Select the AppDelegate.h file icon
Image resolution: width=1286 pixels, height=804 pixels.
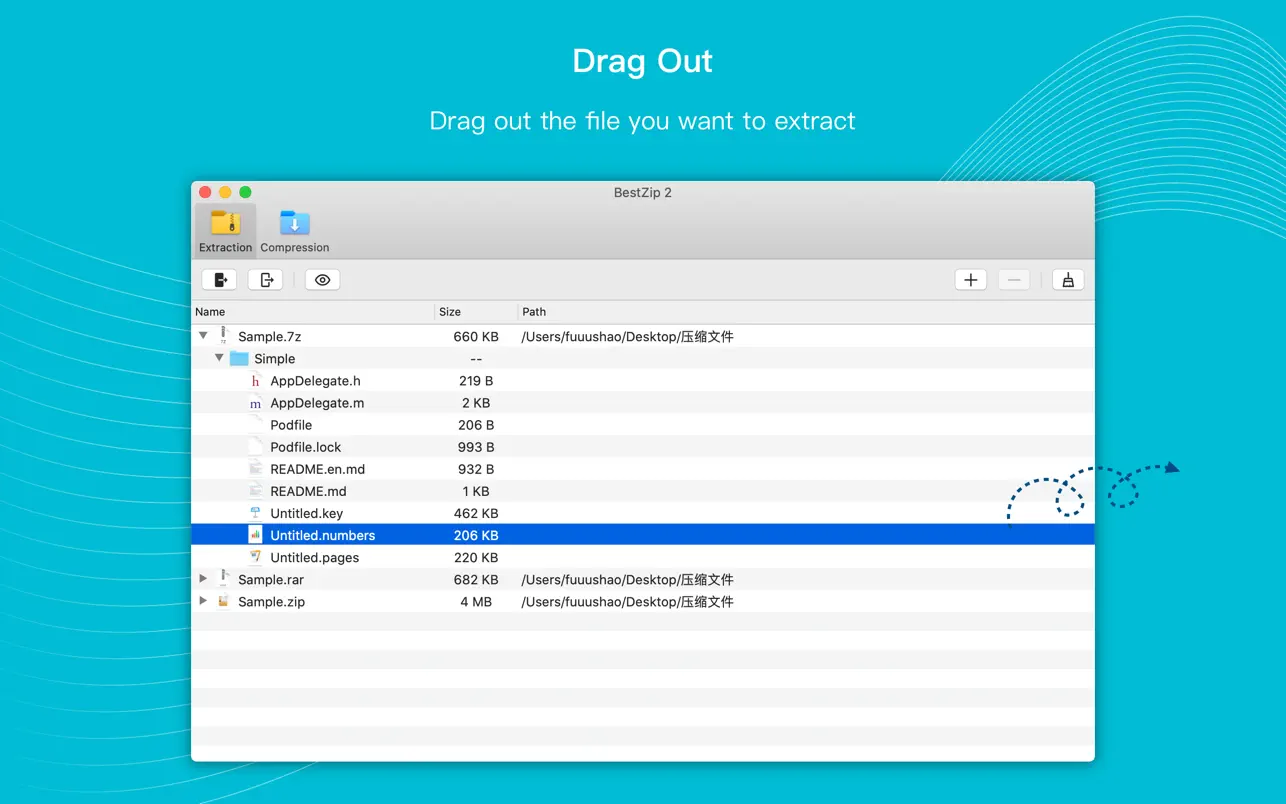[x=255, y=381]
